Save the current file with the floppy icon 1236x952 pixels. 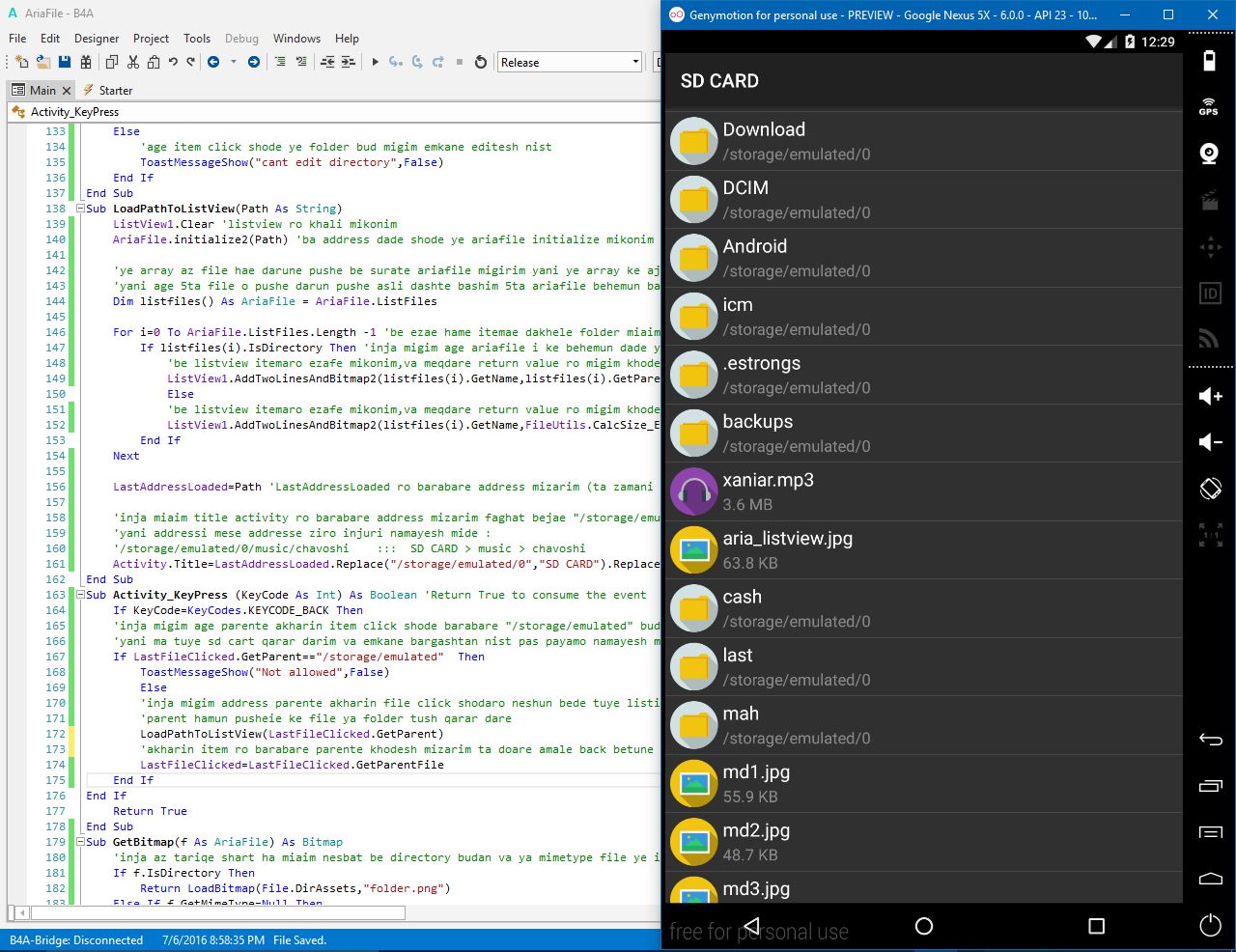63,61
